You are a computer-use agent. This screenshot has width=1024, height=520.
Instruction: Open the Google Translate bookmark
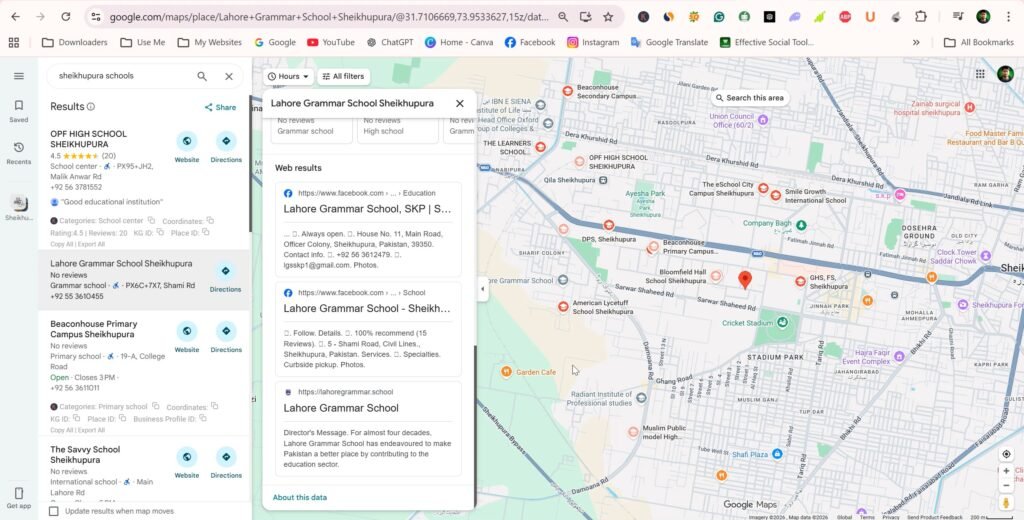[x=669, y=42]
